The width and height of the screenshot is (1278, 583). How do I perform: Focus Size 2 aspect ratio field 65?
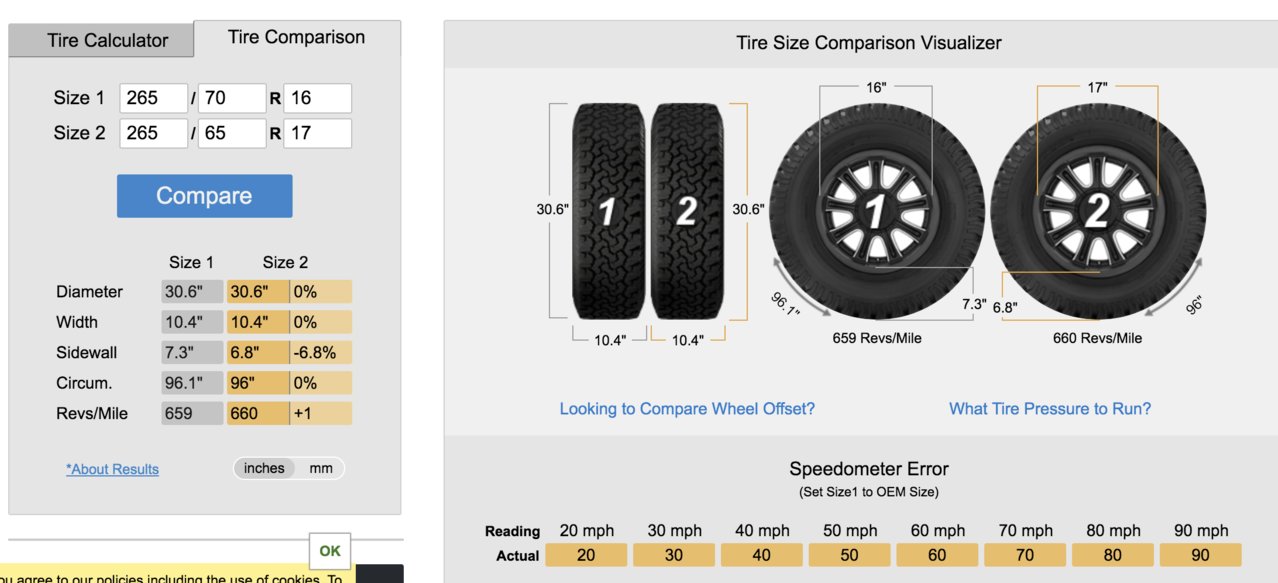[232, 133]
